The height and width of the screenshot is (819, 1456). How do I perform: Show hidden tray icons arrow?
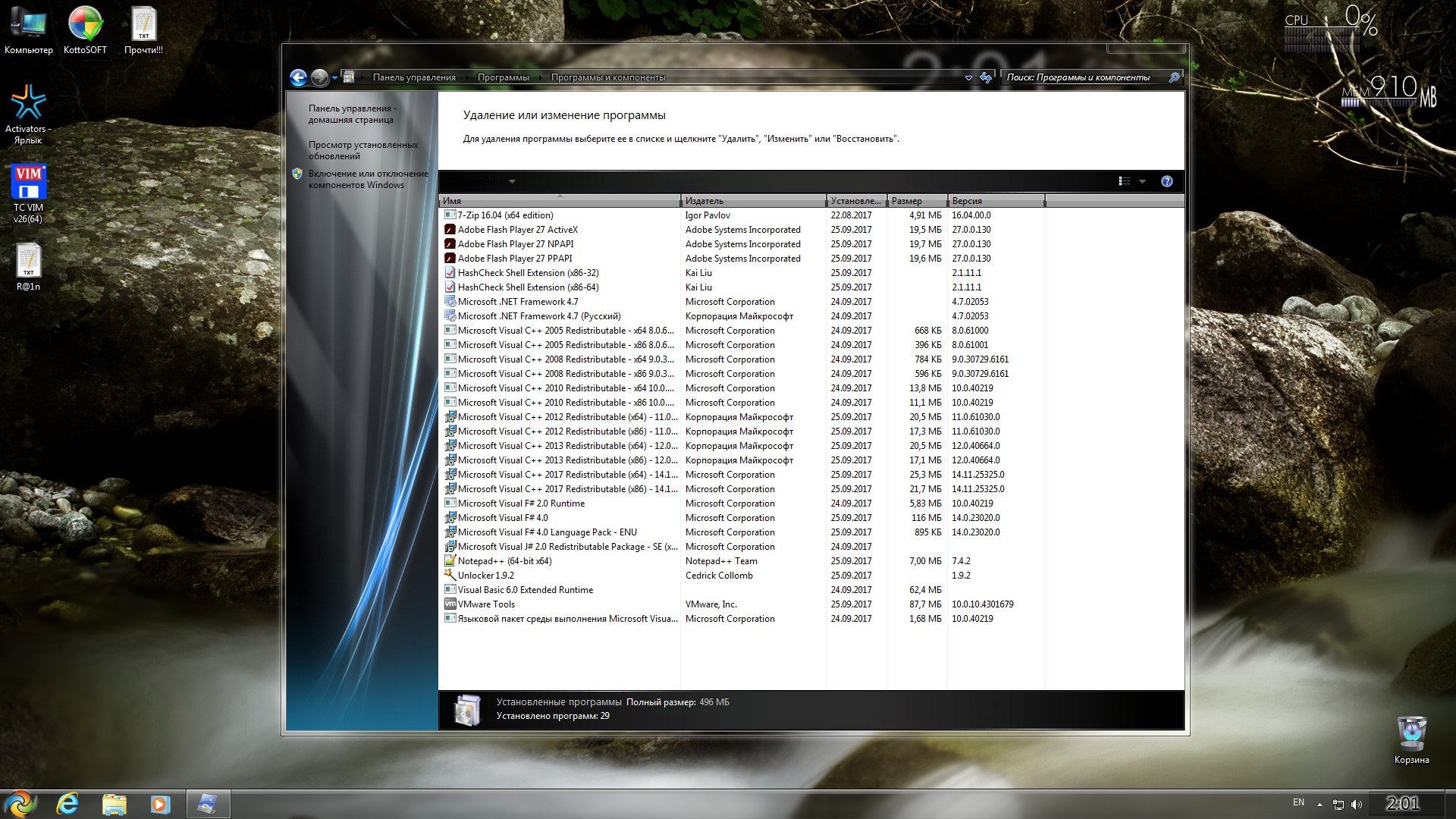[1319, 804]
